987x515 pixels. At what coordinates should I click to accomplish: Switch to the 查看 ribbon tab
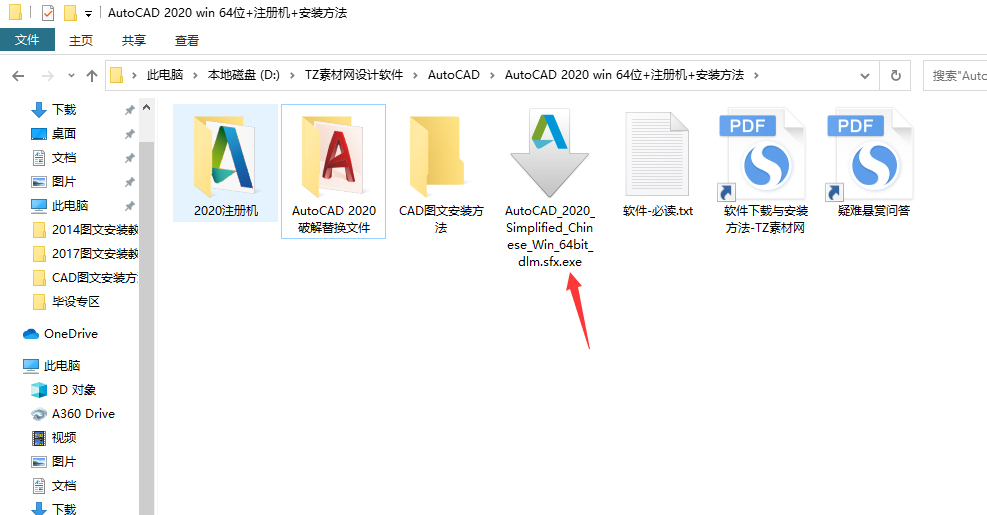point(186,40)
